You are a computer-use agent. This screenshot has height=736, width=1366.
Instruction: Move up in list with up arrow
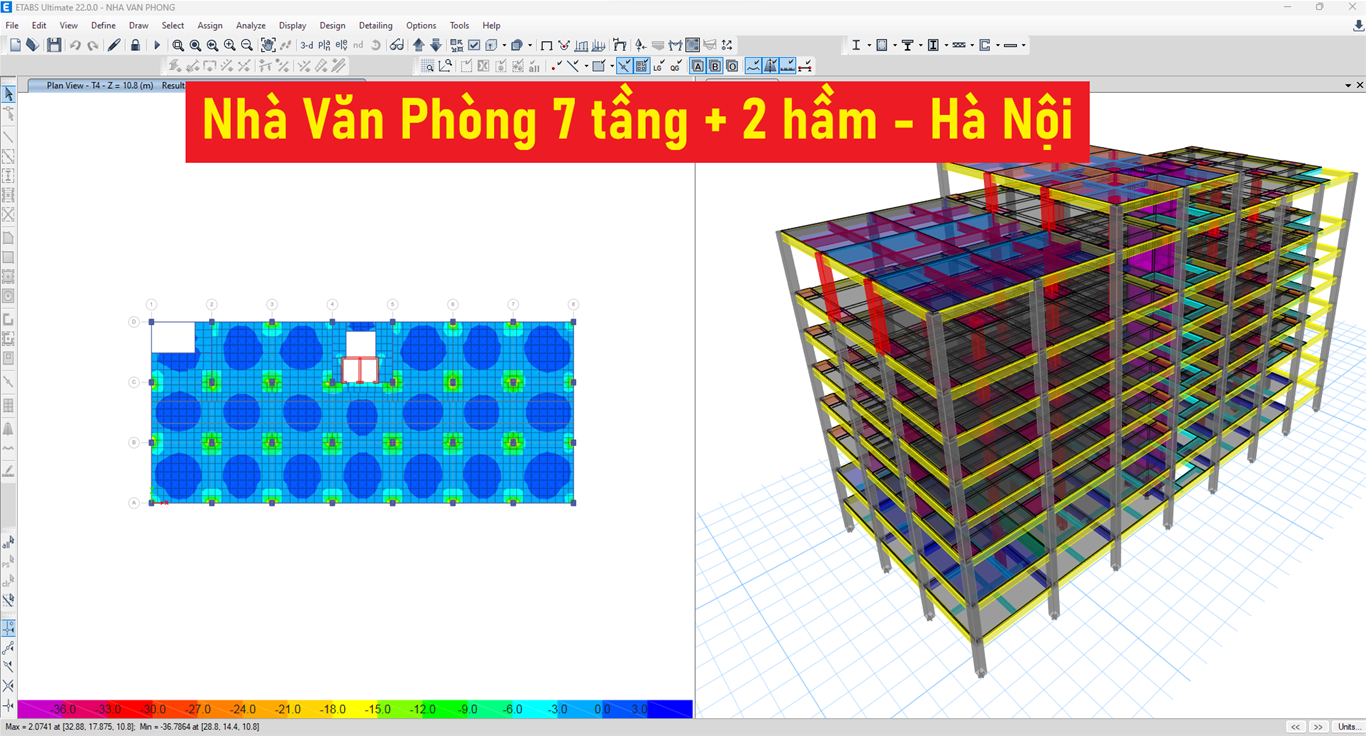click(x=418, y=45)
